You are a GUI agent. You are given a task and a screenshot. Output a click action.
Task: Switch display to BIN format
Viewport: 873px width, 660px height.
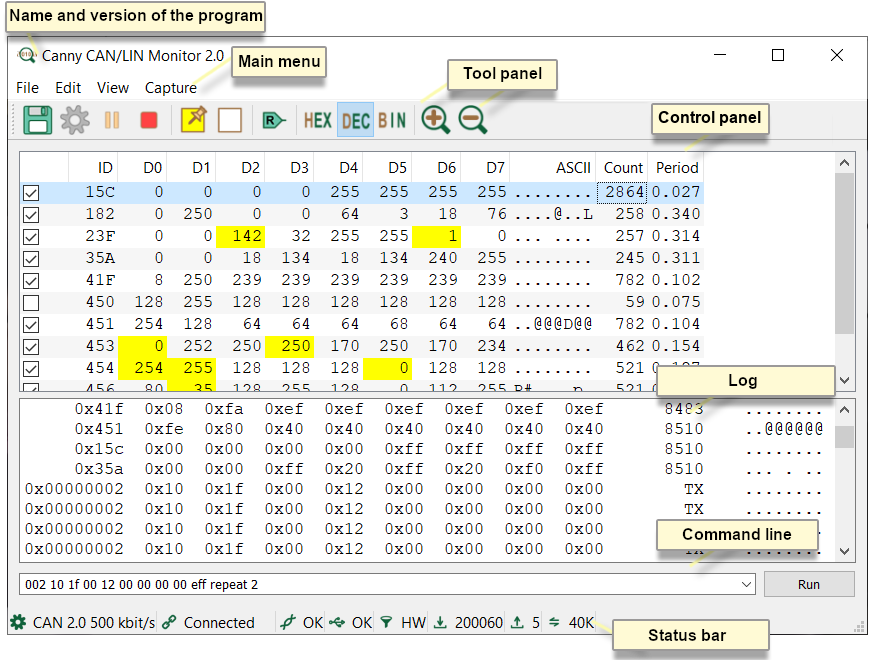[392, 120]
